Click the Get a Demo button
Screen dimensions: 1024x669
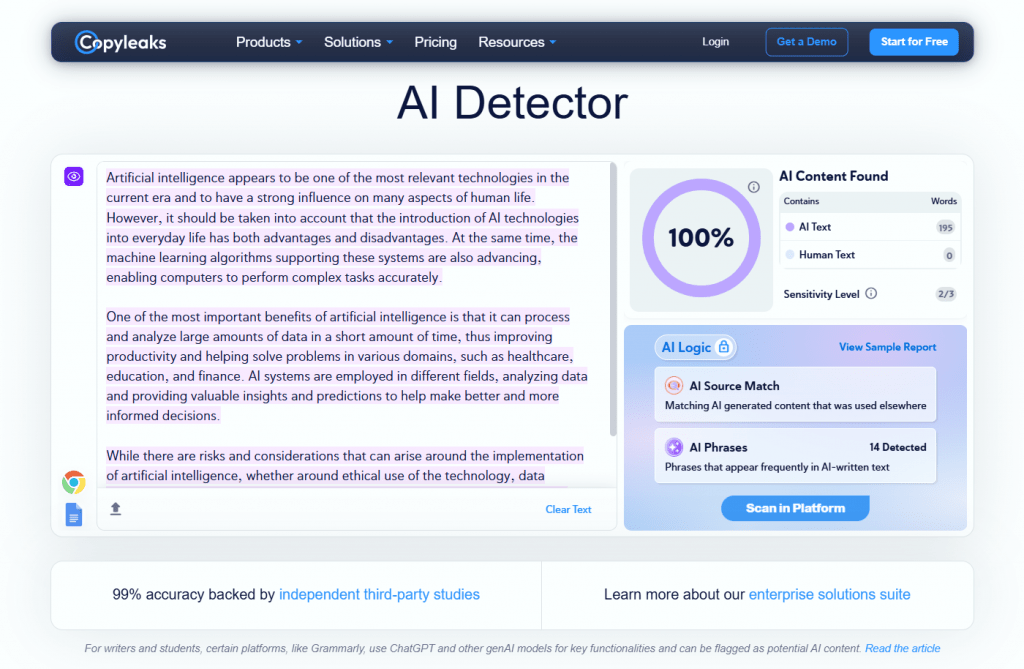807,42
